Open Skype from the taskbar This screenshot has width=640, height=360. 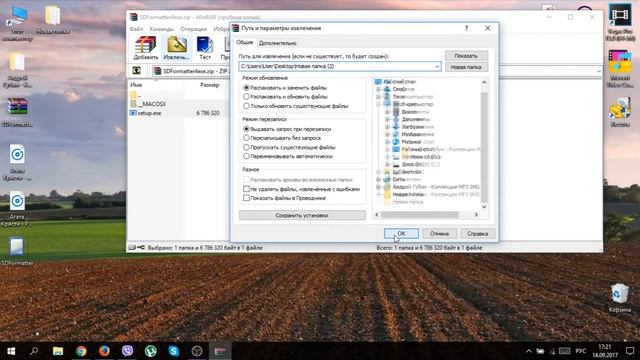tap(174, 351)
